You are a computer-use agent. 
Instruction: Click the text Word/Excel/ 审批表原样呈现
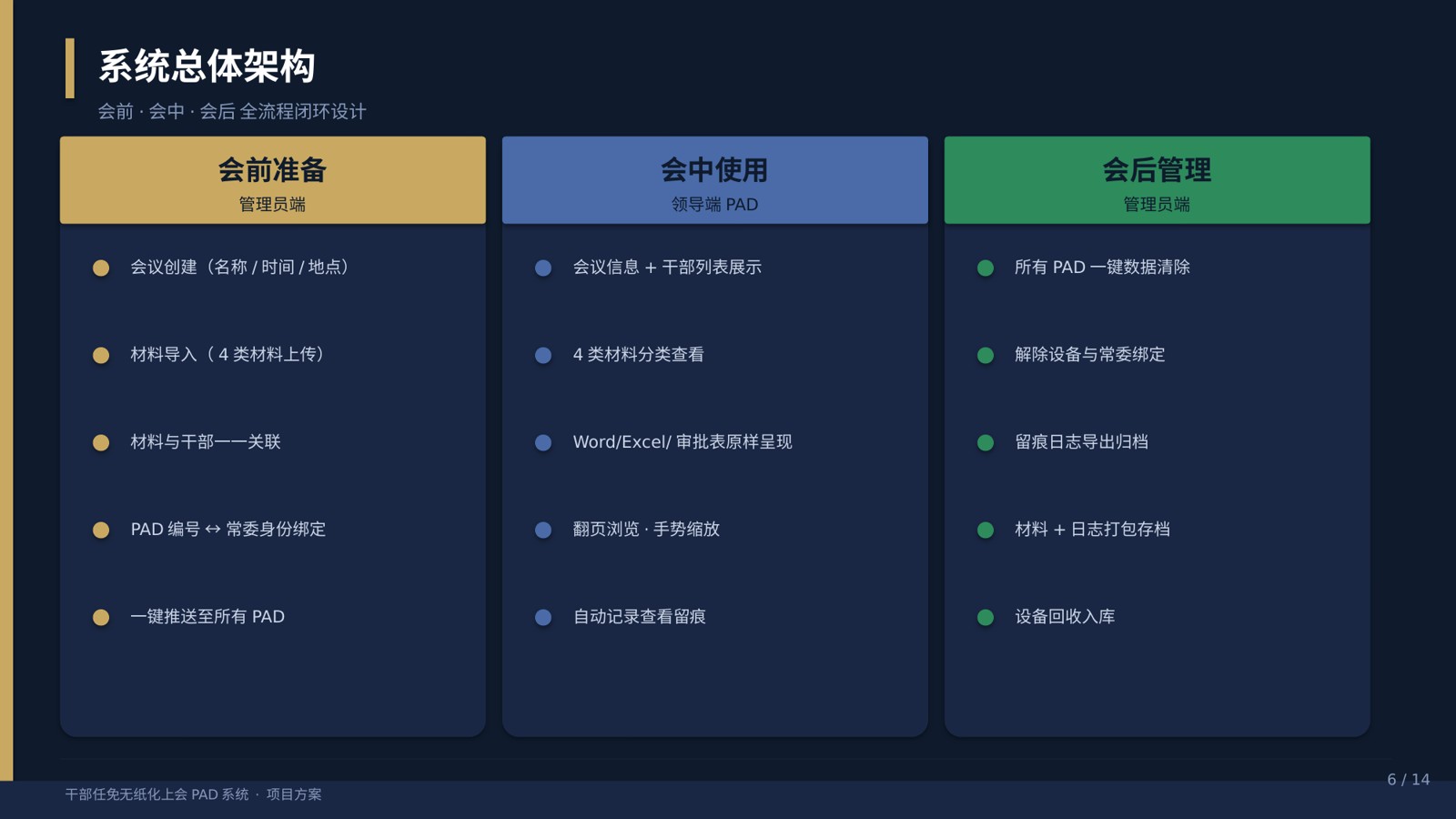[x=682, y=442]
